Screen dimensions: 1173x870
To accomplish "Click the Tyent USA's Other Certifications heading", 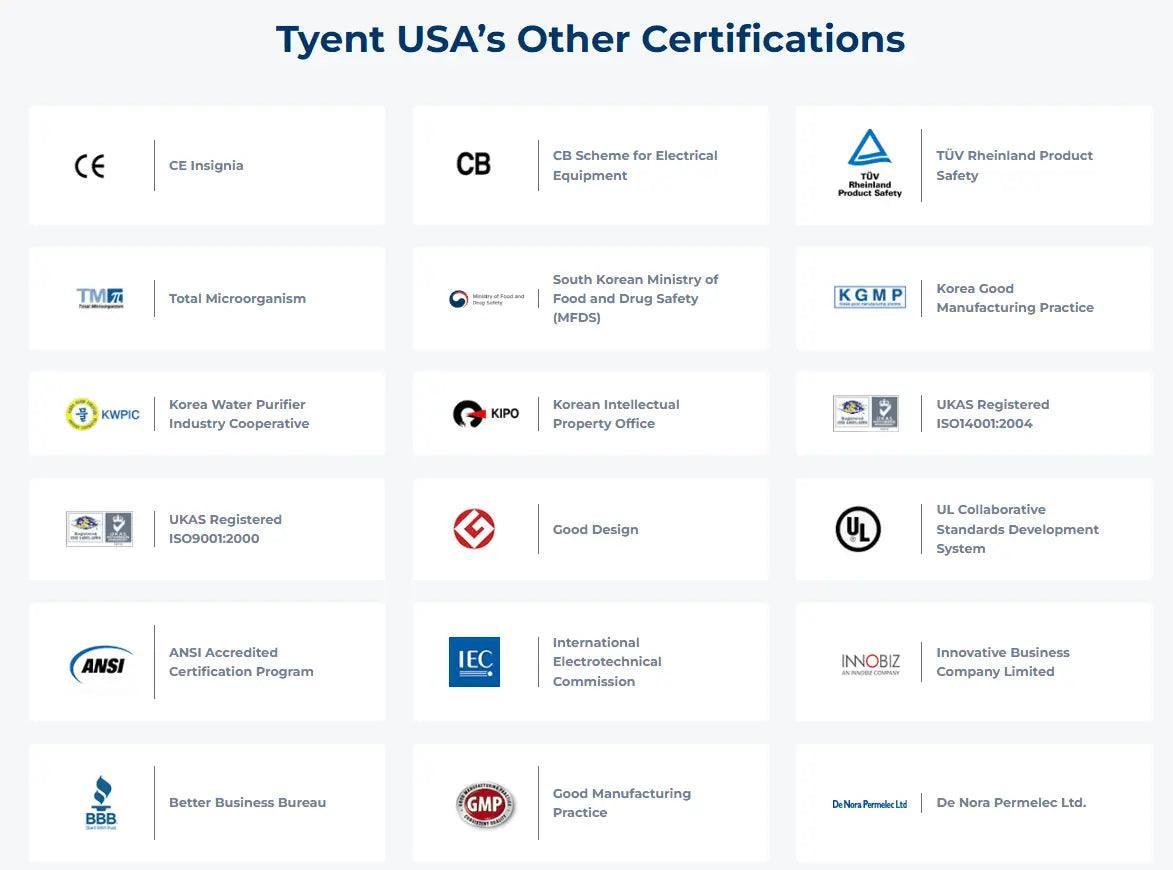I will [590, 40].
